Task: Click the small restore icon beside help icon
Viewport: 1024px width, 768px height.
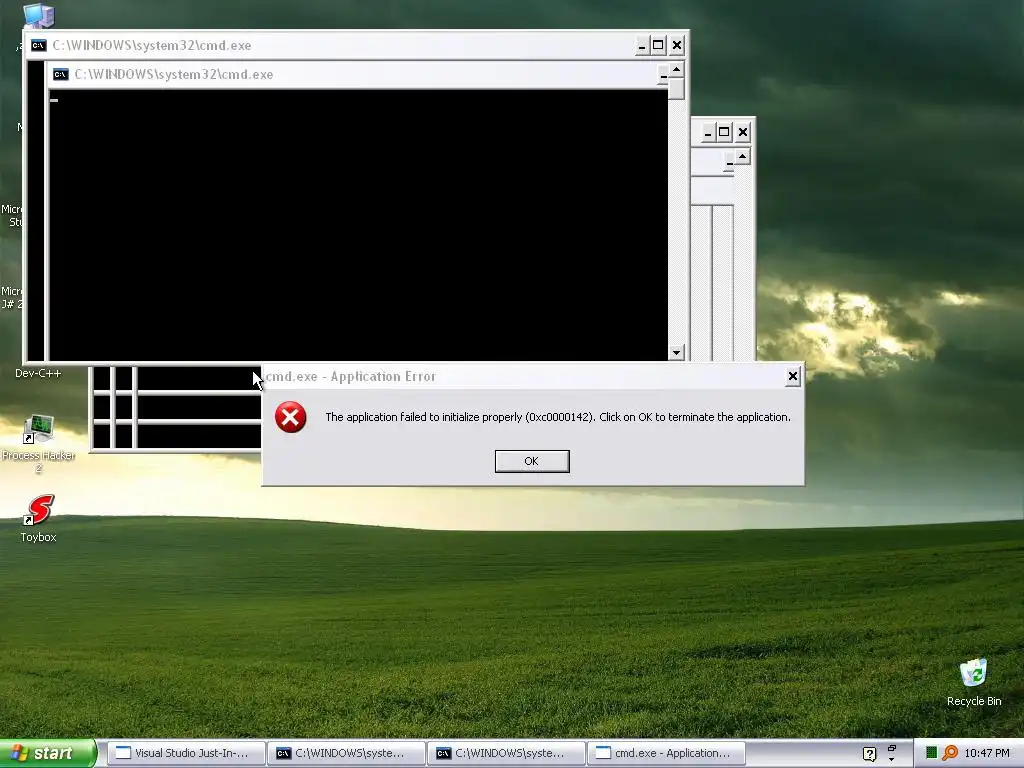Action: [x=891, y=748]
